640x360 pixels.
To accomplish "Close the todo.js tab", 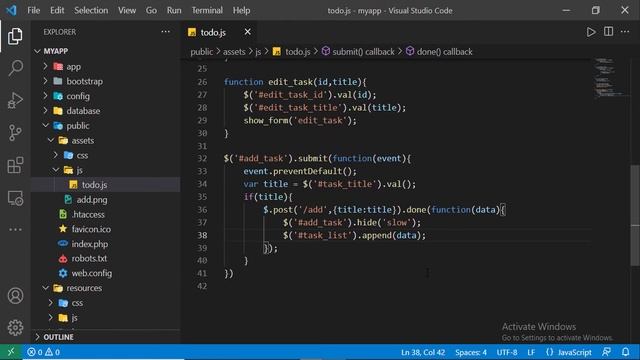I will pyautogui.click(x=247, y=32).
